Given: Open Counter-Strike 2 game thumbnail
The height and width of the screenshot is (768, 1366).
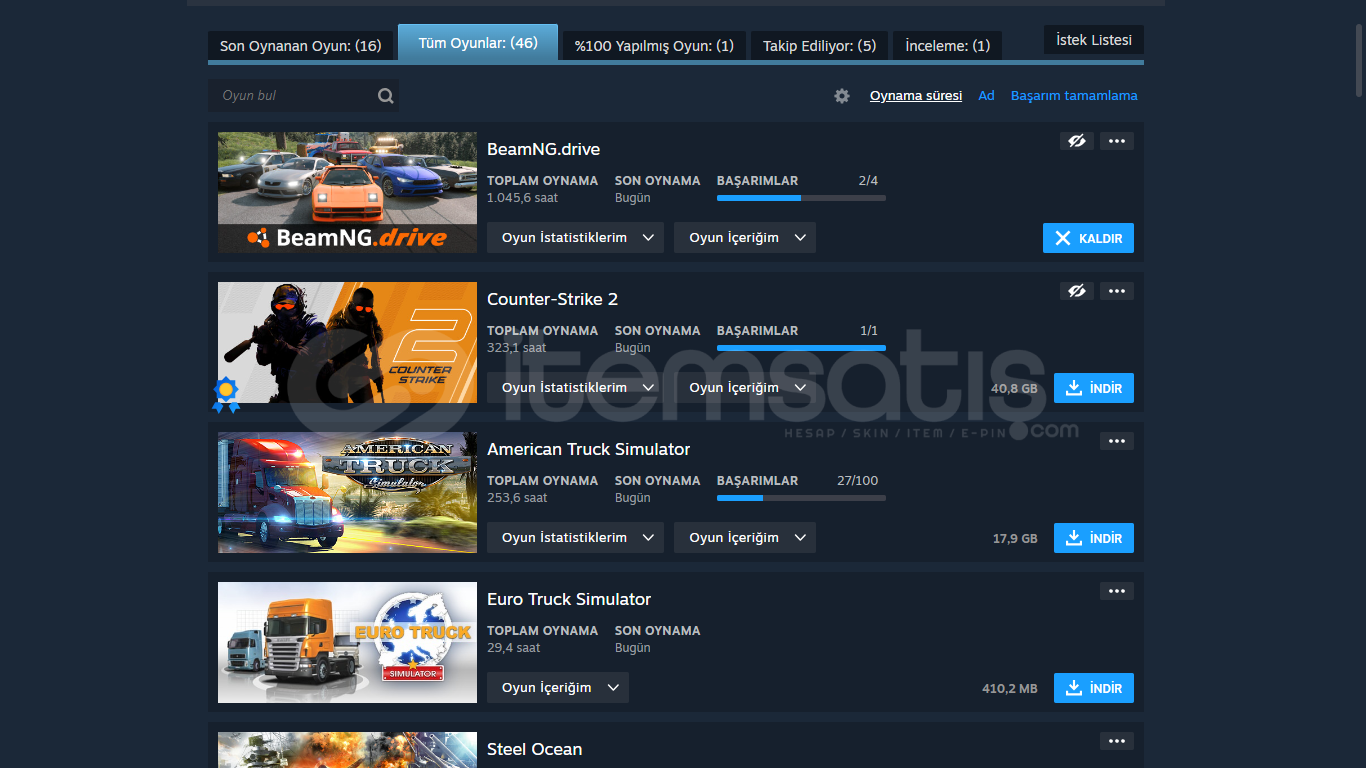Looking at the screenshot, I should (347, 342).
